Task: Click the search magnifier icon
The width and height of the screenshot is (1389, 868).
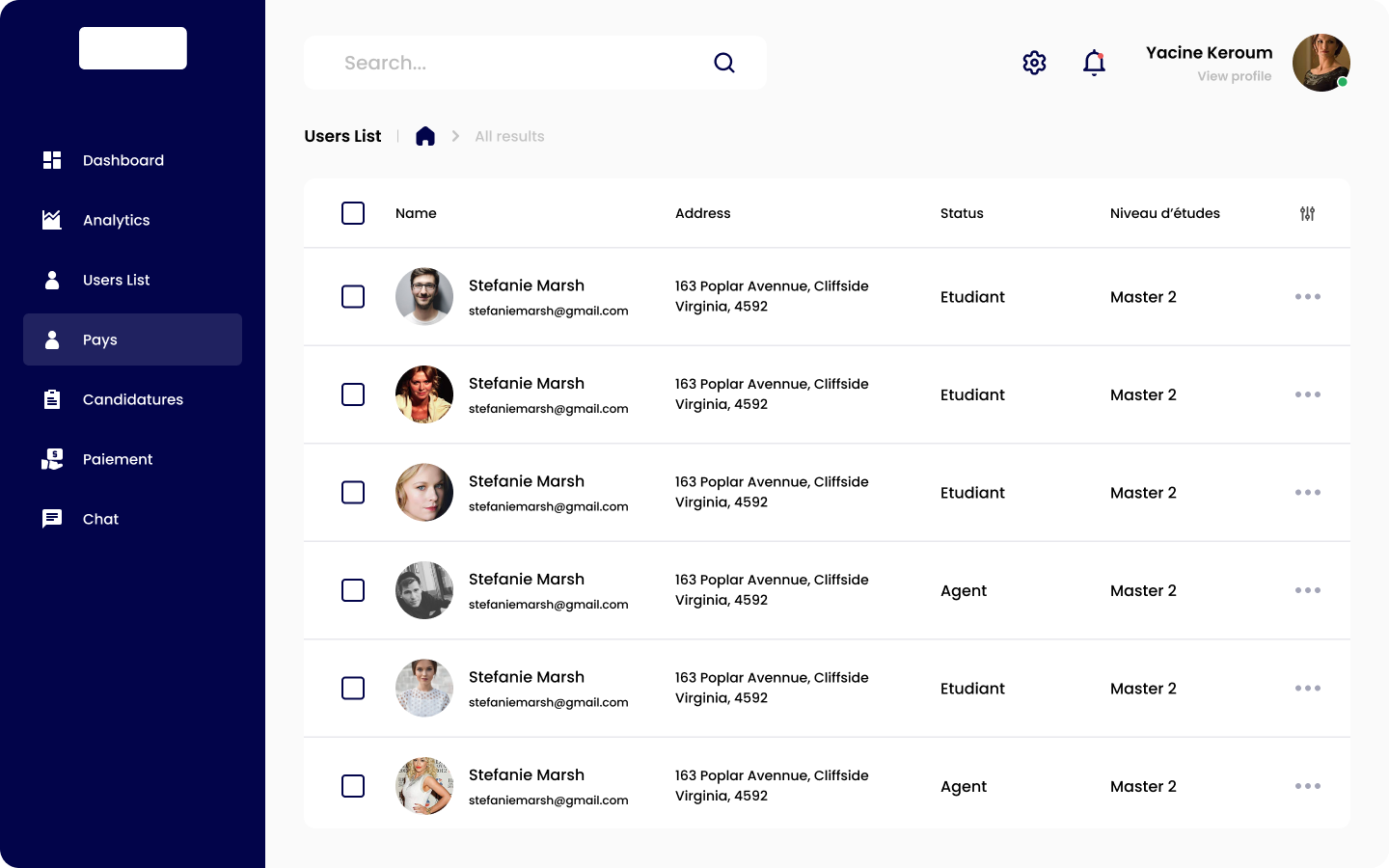Action: 724,63
